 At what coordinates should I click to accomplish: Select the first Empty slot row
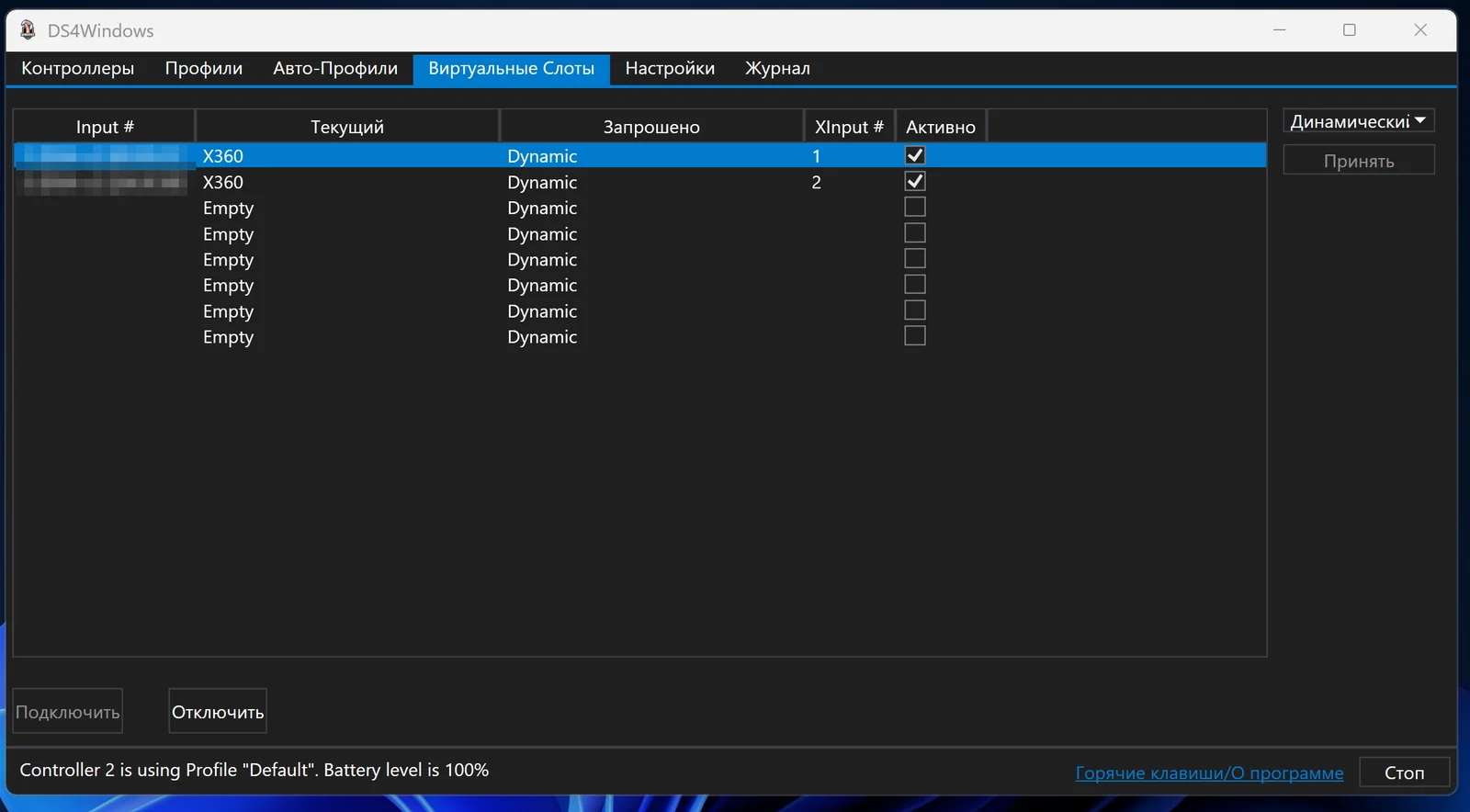click(640, 208)
